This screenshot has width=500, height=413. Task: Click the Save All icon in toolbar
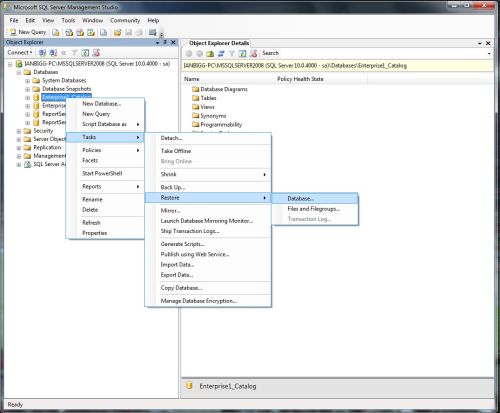click(139, 32)
